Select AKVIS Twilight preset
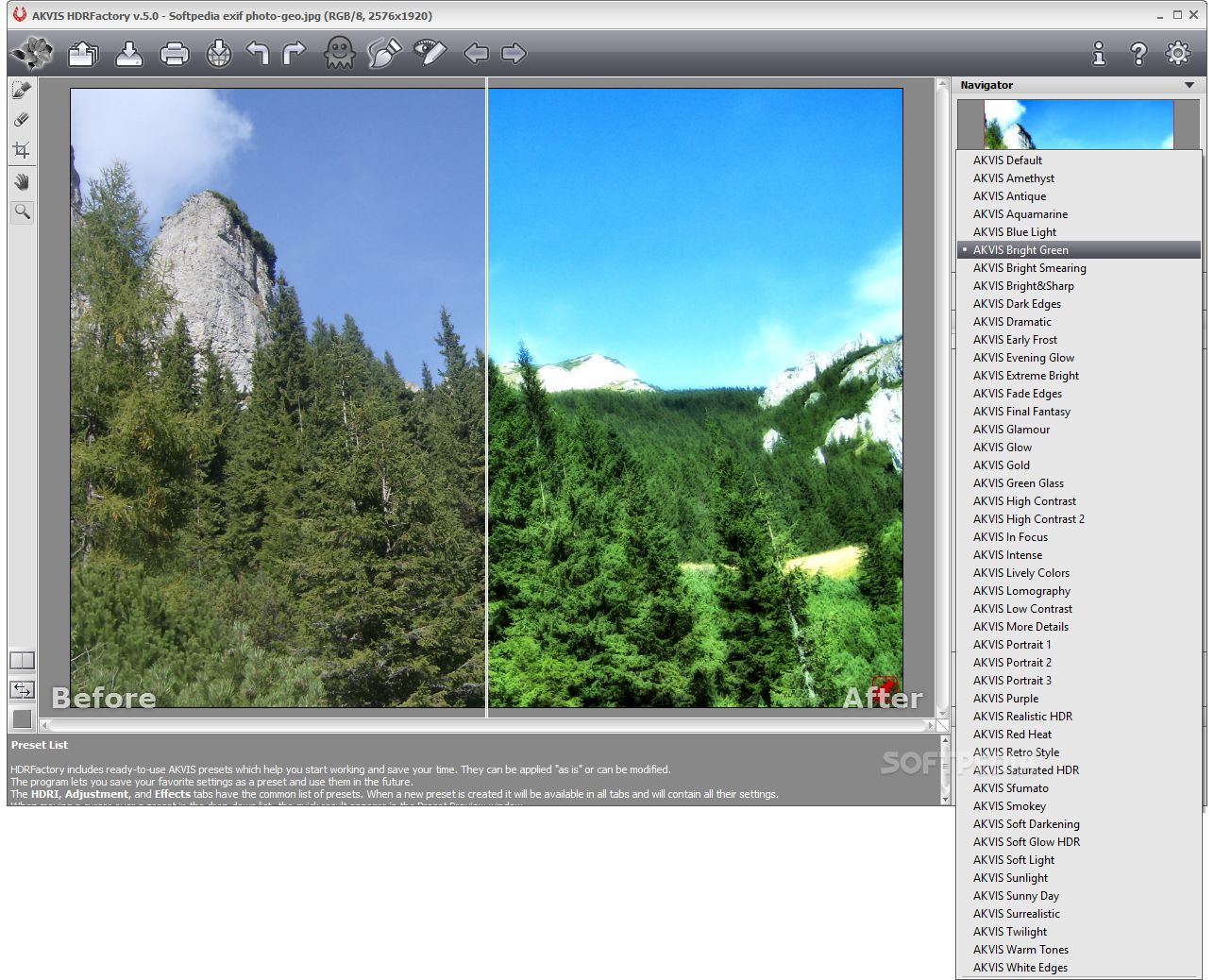The height and width of the screenshot is (980, 1214). 1079,932
